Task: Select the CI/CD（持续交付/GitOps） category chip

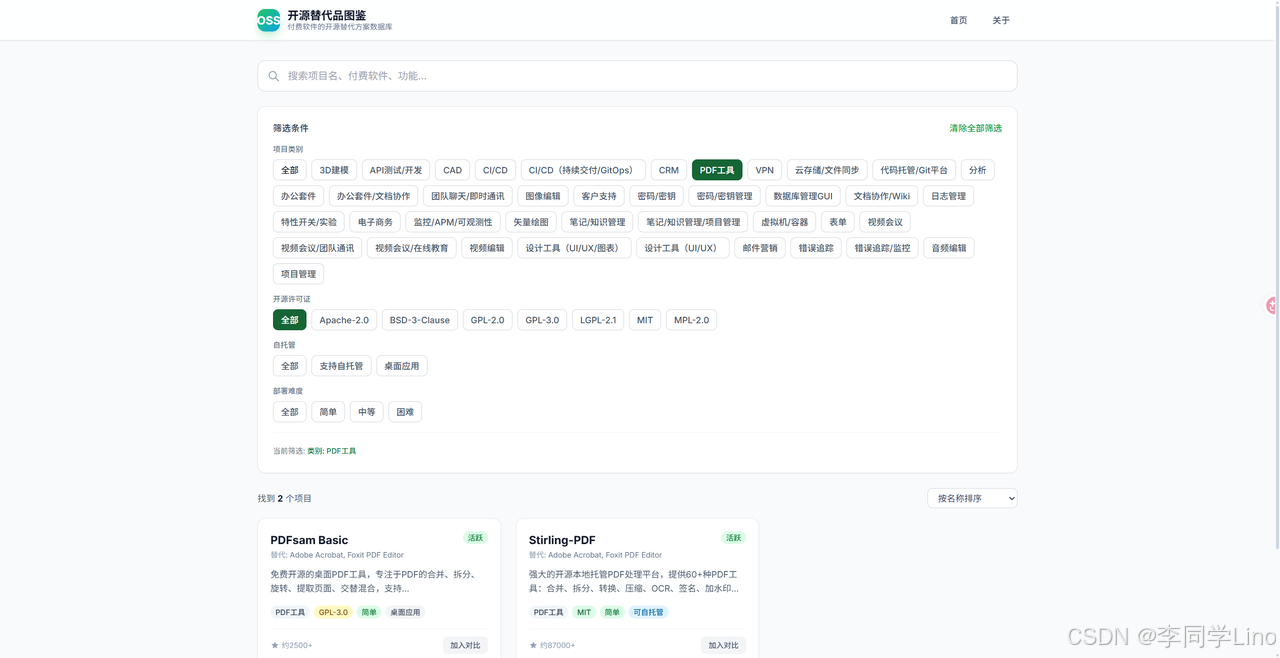Action: 581,170
